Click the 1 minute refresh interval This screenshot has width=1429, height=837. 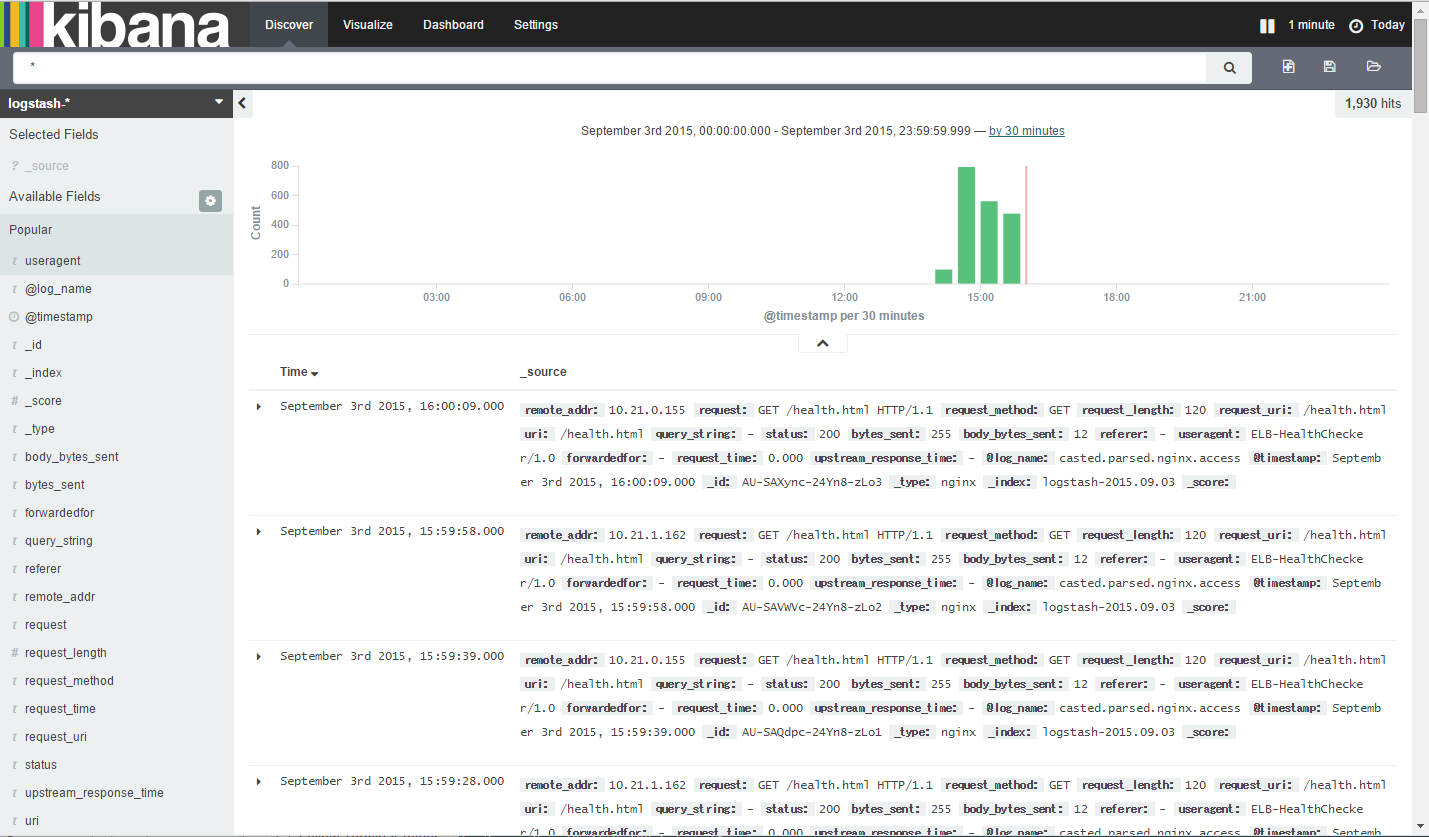point(1311,25)
